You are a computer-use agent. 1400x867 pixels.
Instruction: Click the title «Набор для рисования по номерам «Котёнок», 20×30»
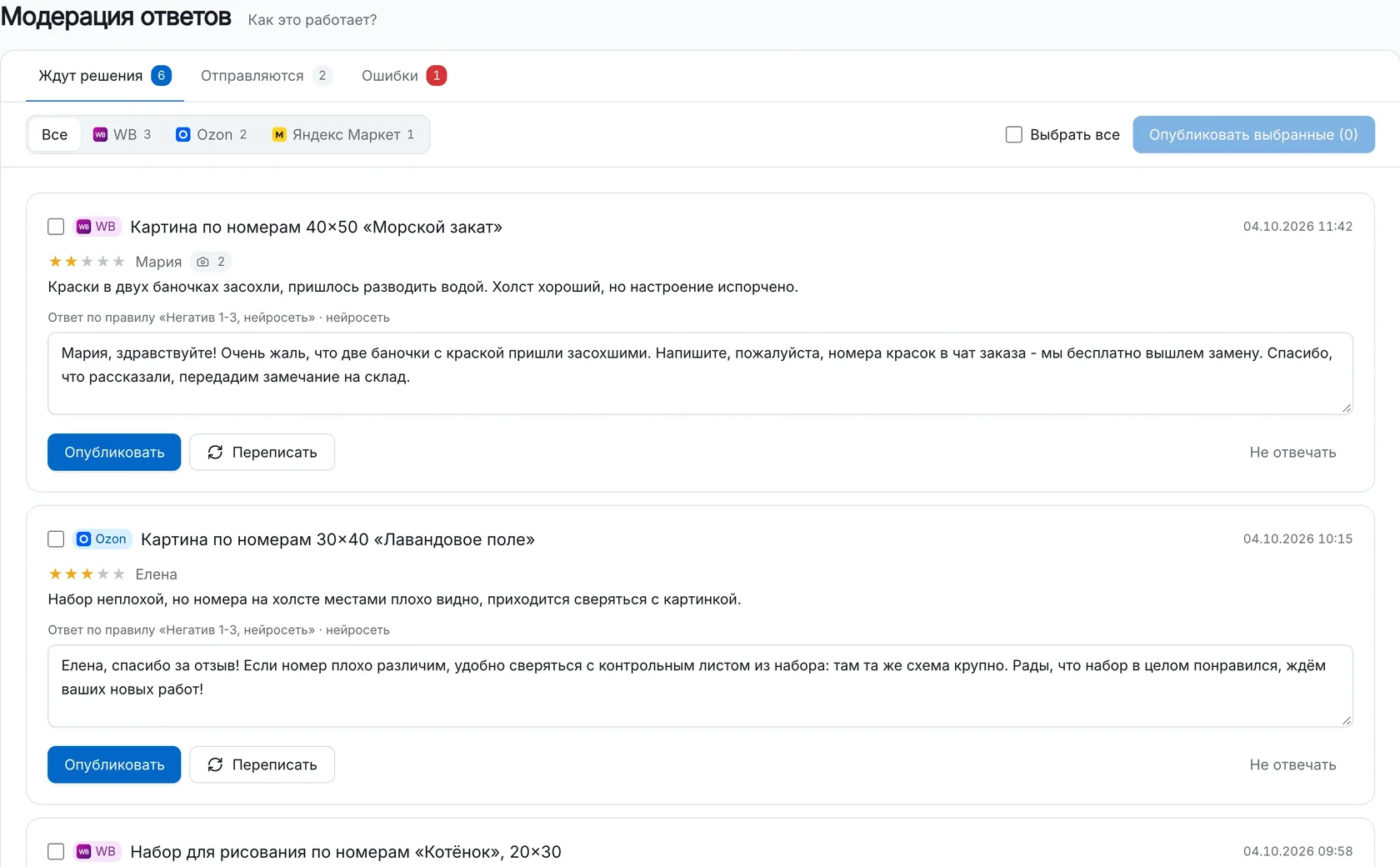pos(346,851)
